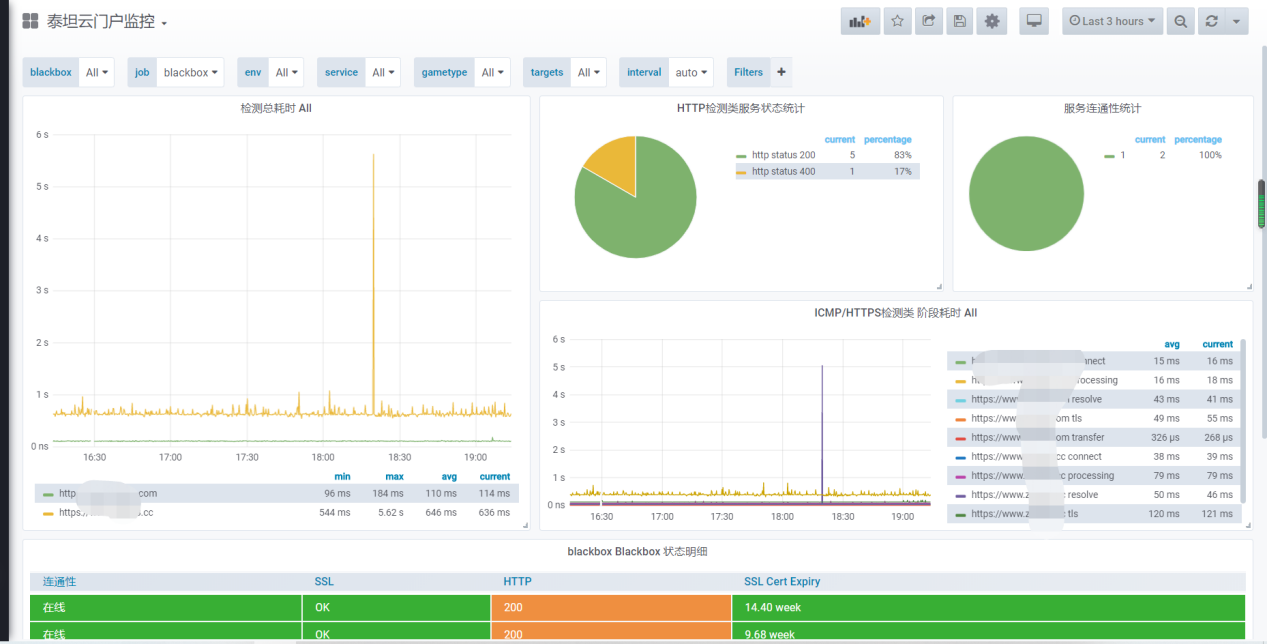Open the blackbox variable All dropdown
This screenshot has width=1267, height=644.
(97, 72)
